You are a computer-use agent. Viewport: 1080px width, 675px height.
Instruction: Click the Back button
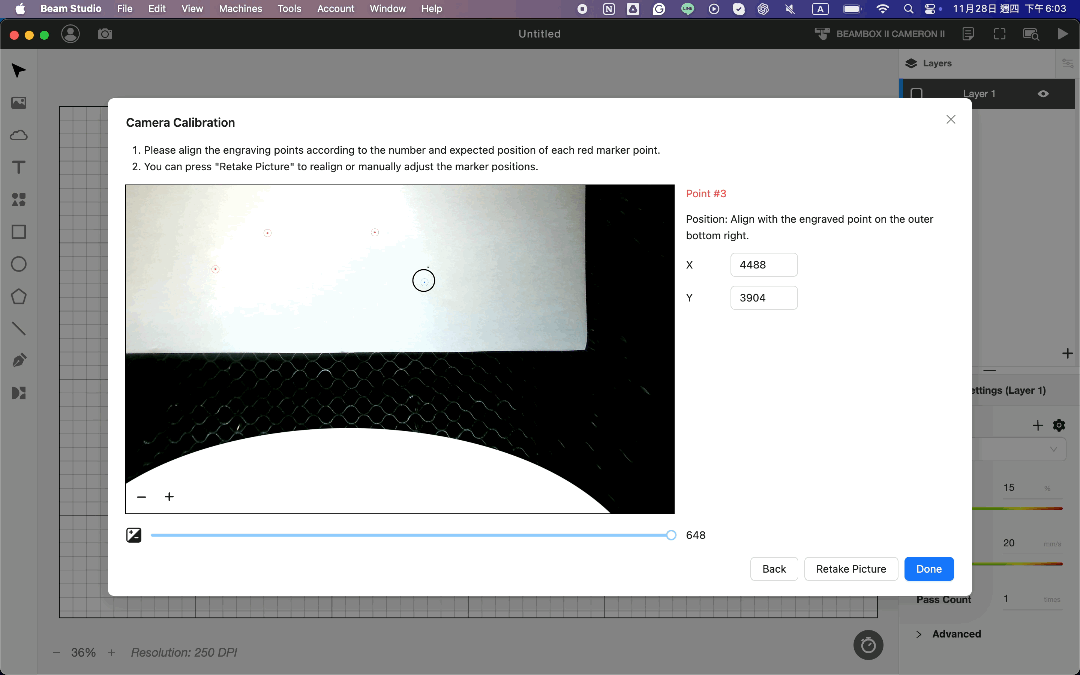click(x=774, y=569)
